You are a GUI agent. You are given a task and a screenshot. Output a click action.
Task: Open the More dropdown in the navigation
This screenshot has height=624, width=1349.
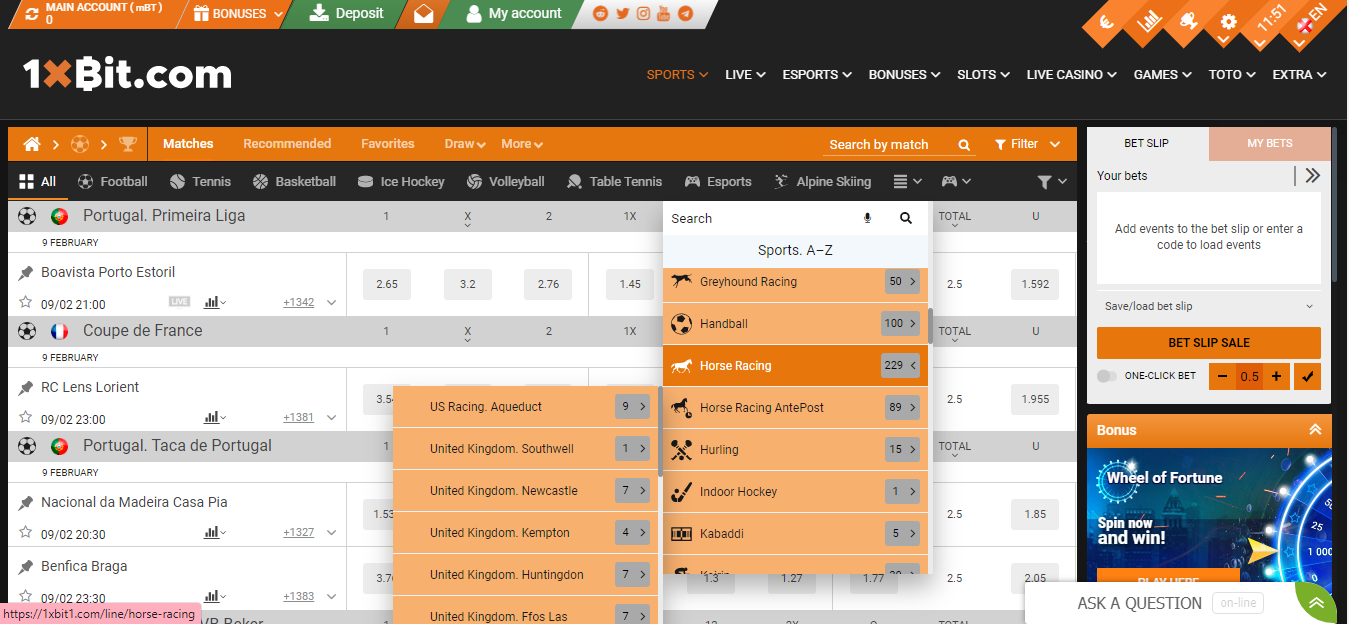[x=521, y=143]
